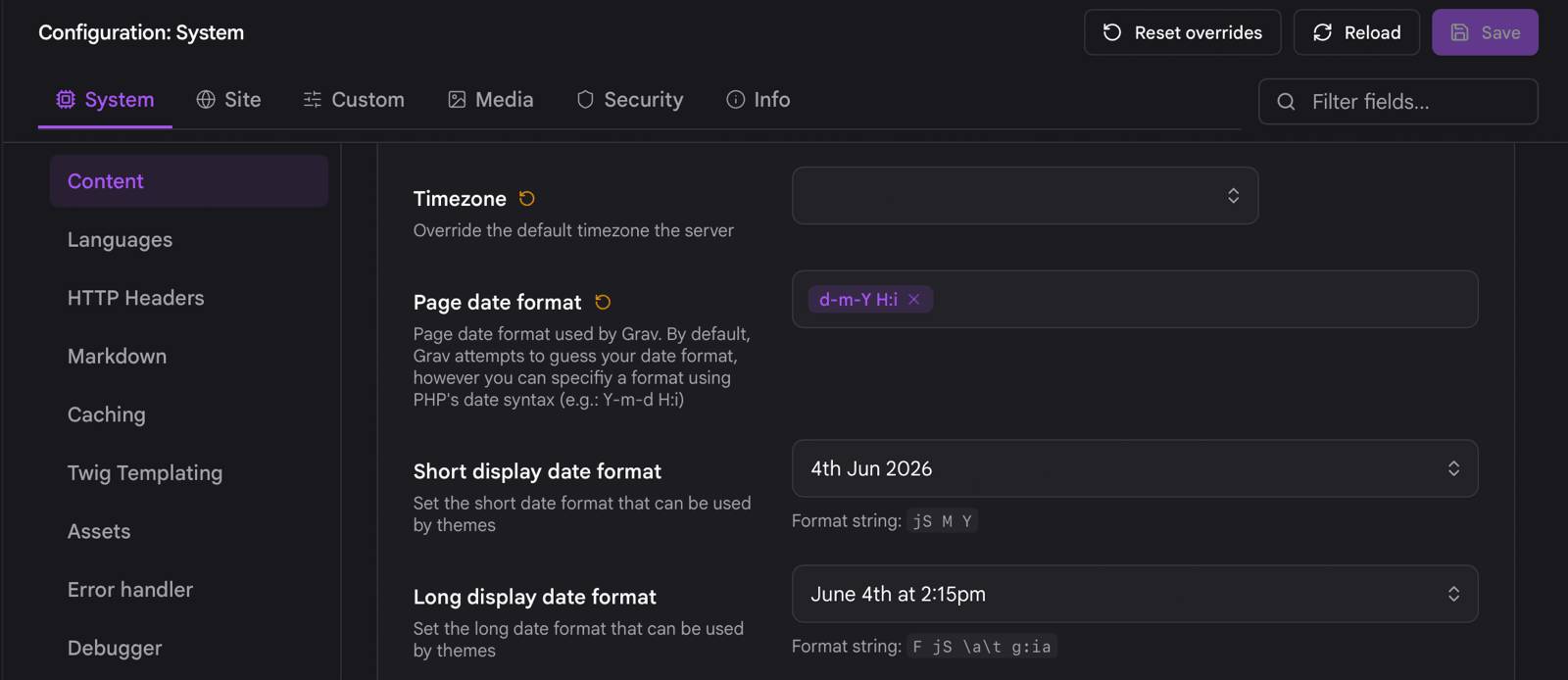
Task: Click the Page date format label
Action: 497,303
